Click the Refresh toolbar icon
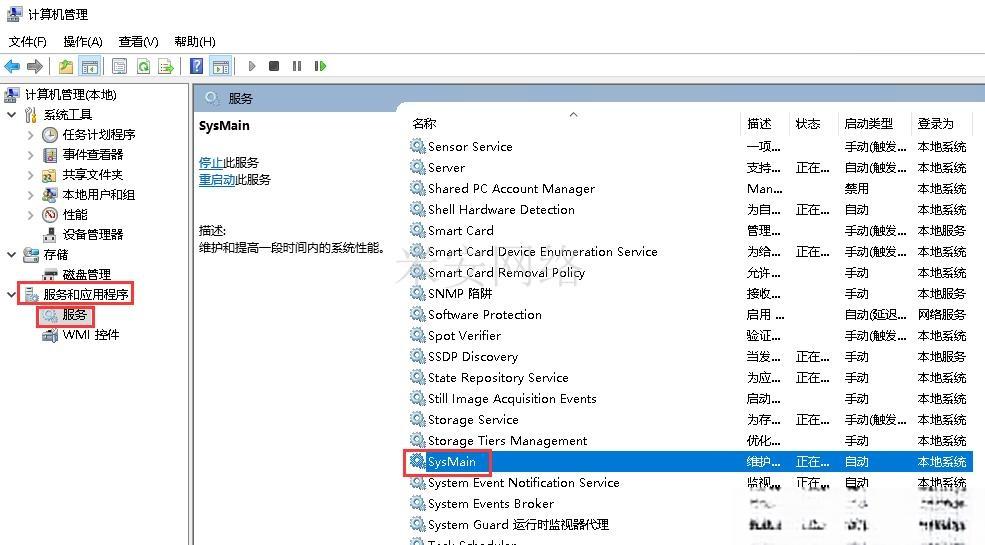Viewport: 985px width, 545px height. pyautogui.click(x=143, y=66)
